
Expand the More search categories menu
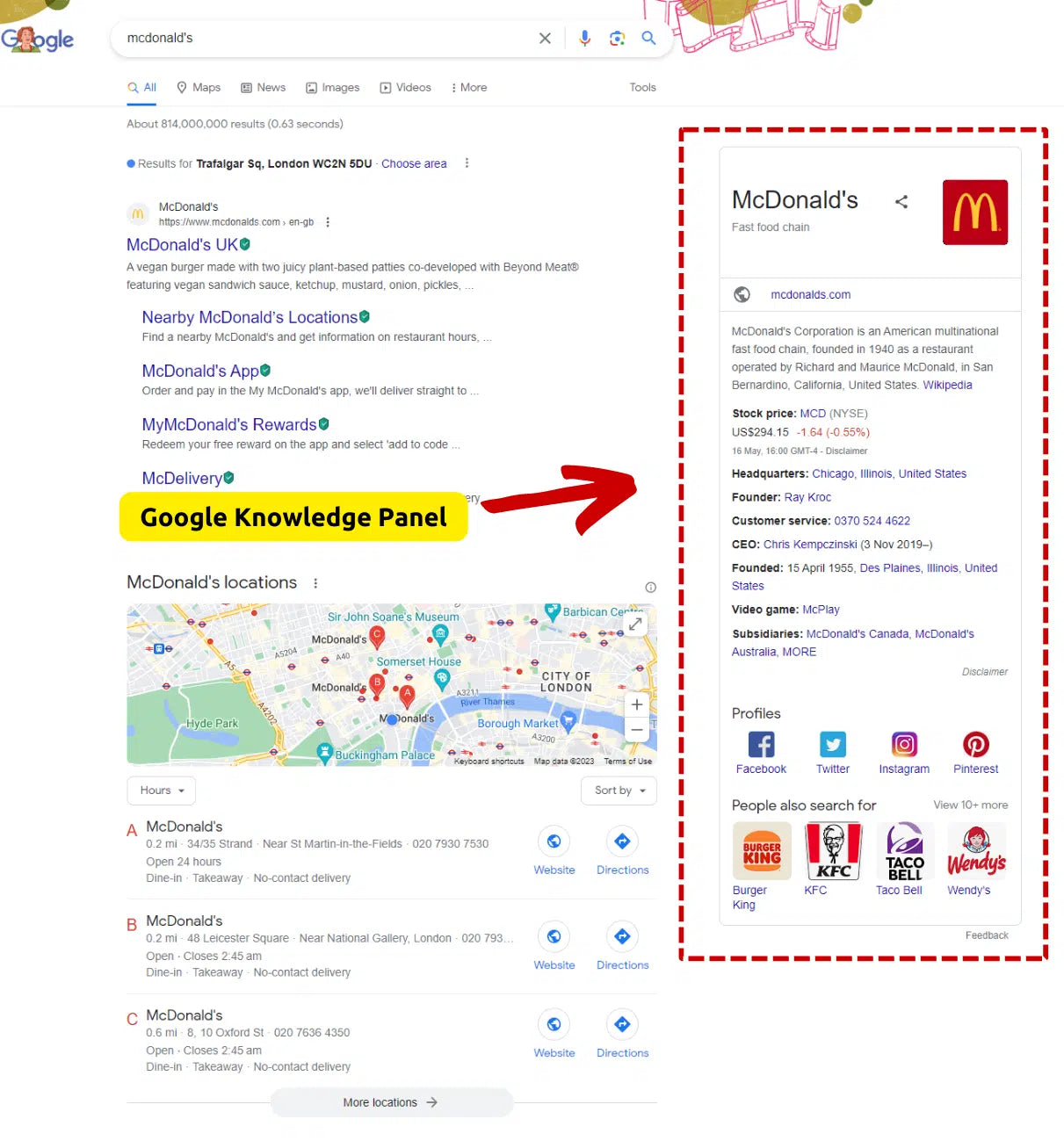pyautogui.click(x=469, y=87)
